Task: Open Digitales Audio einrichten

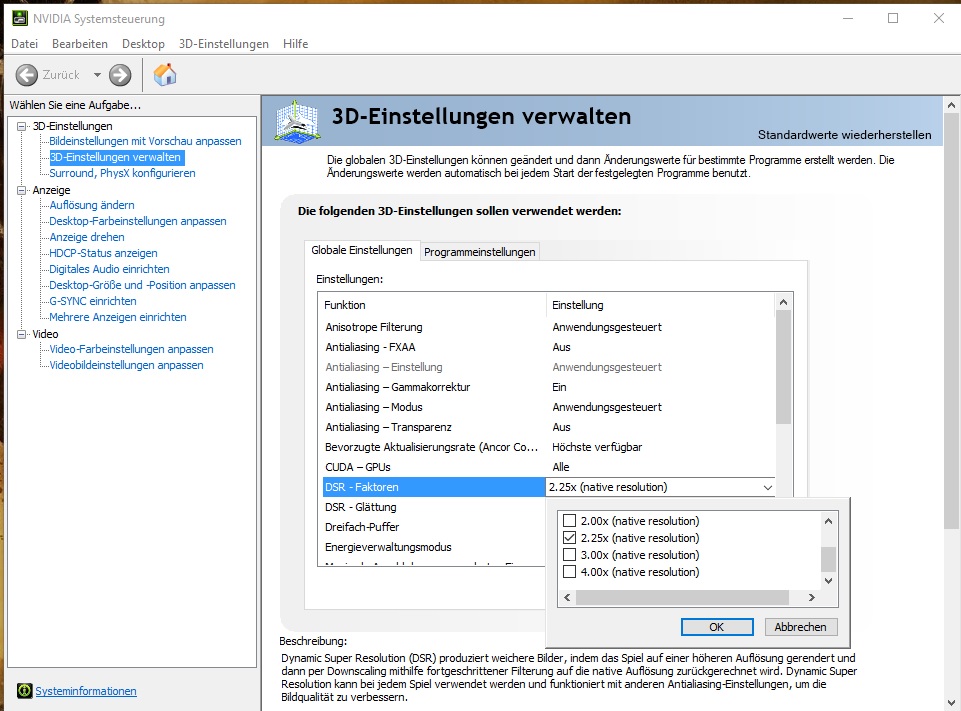Action: pos(109,269)
